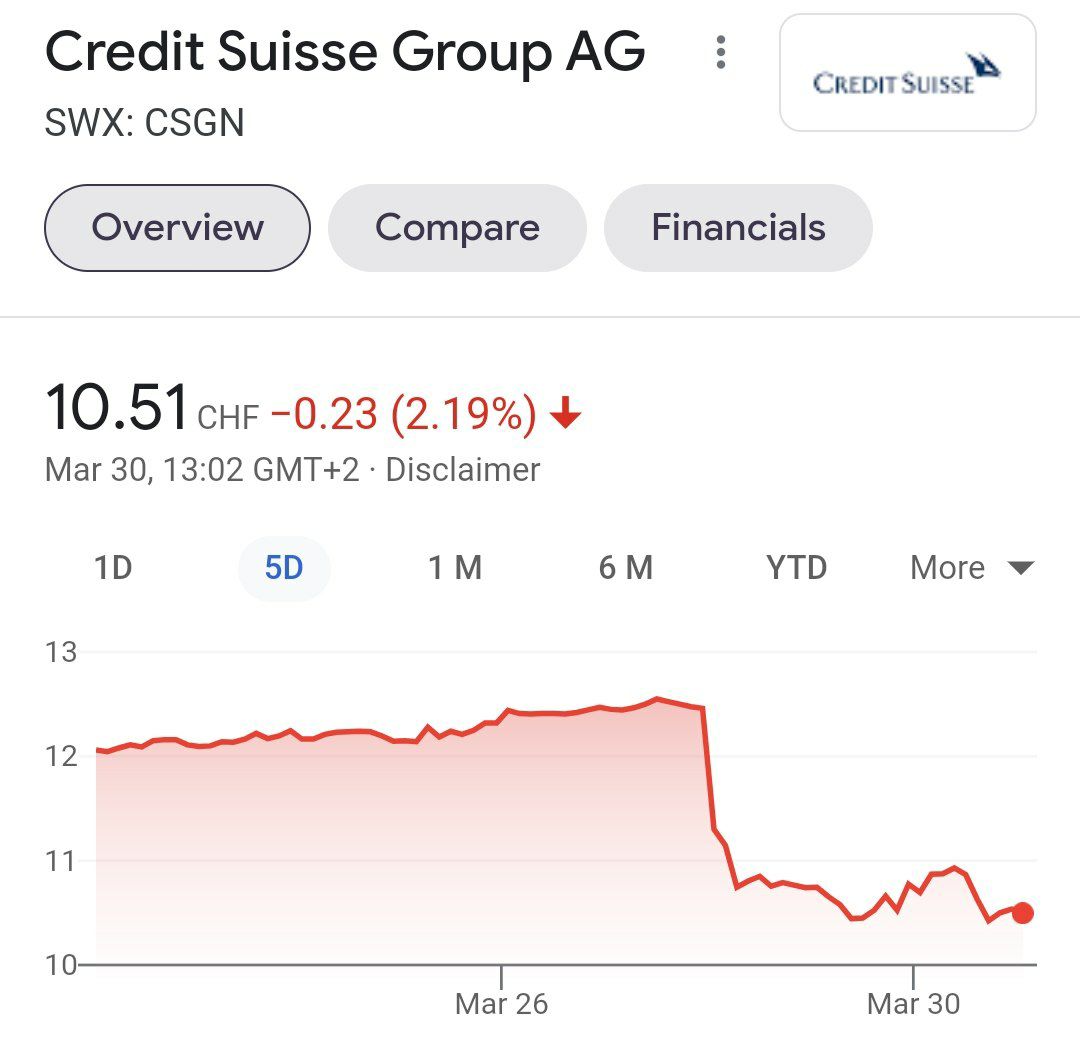Screen dimensions: 1080x1050
Task: Open the three-dot overflow menu
Action: [x=719, y=52]
